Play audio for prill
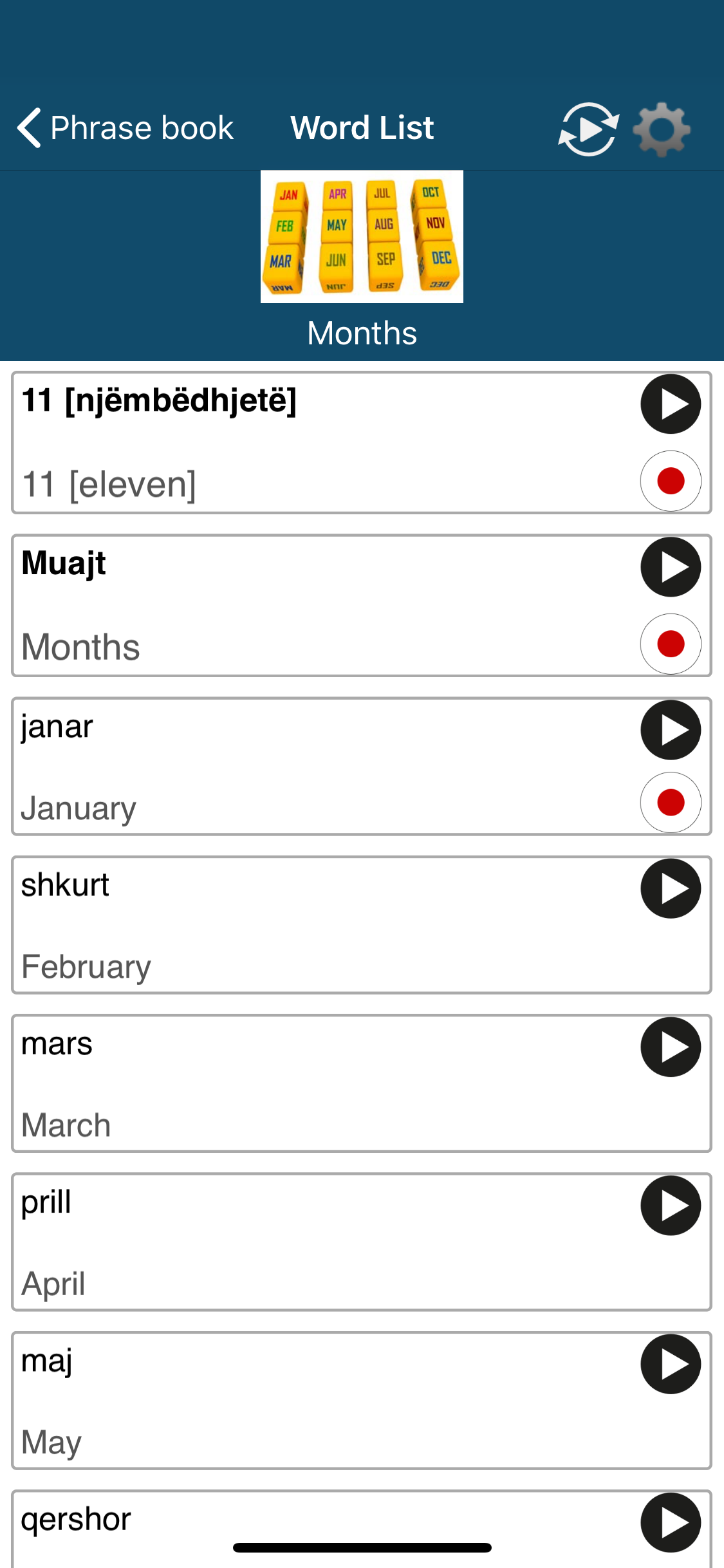The image size is (724, 1568). 671,1206
